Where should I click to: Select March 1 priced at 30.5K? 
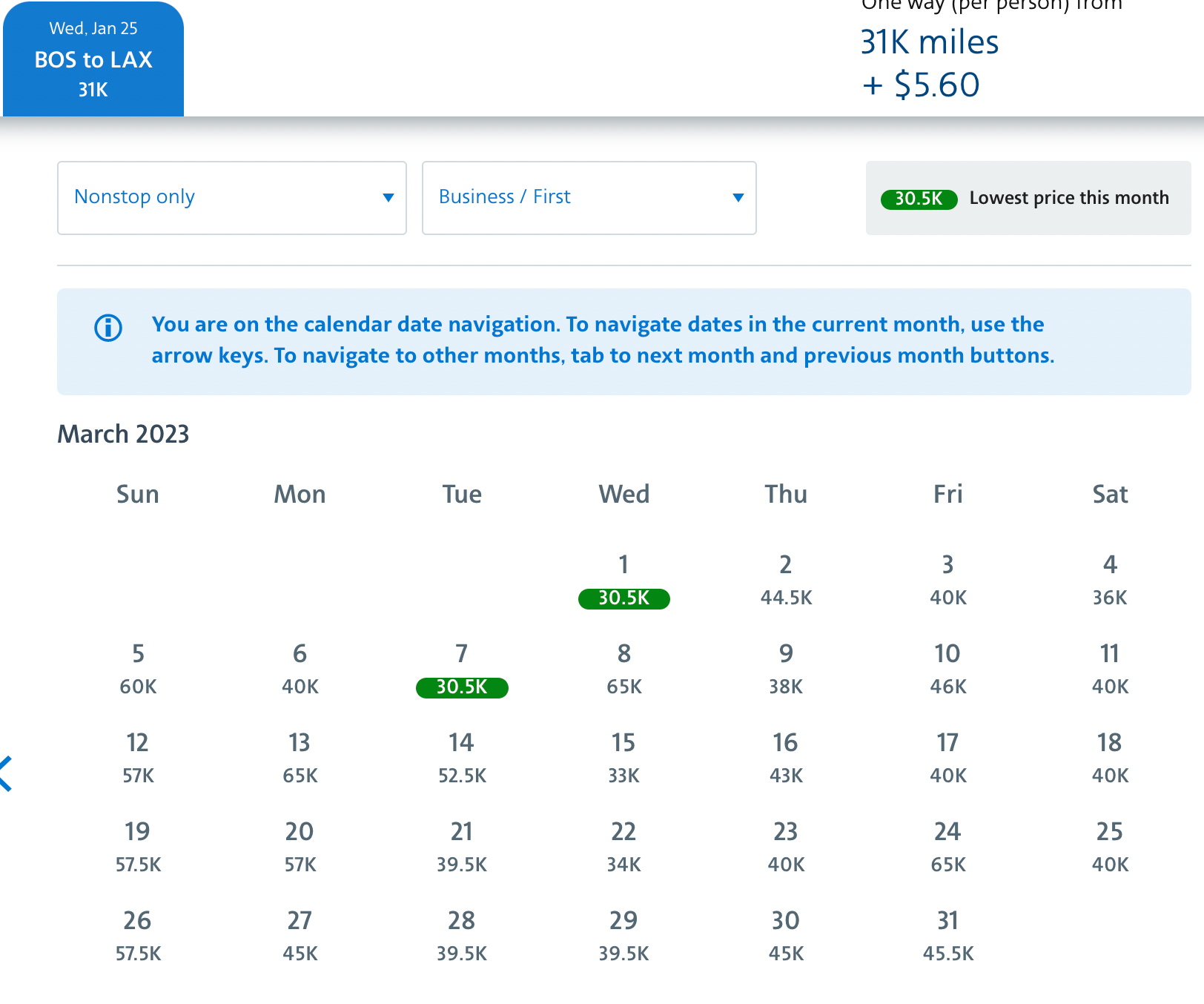(x=623, y=581)
